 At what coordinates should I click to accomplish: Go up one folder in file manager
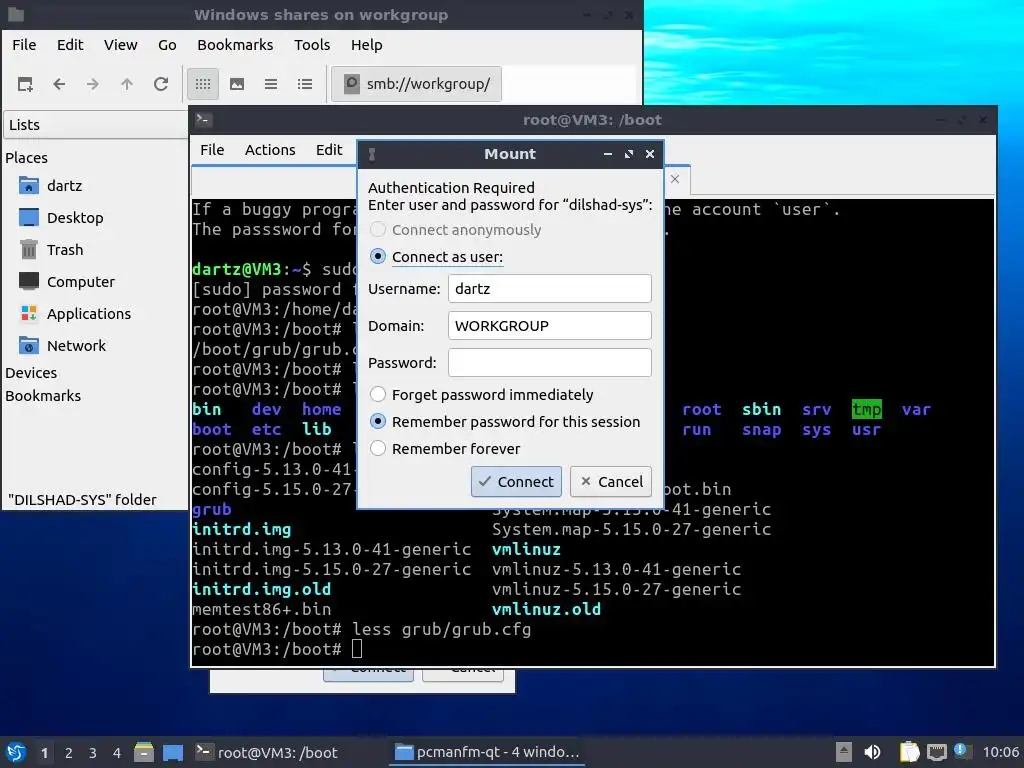pos(127,84)
